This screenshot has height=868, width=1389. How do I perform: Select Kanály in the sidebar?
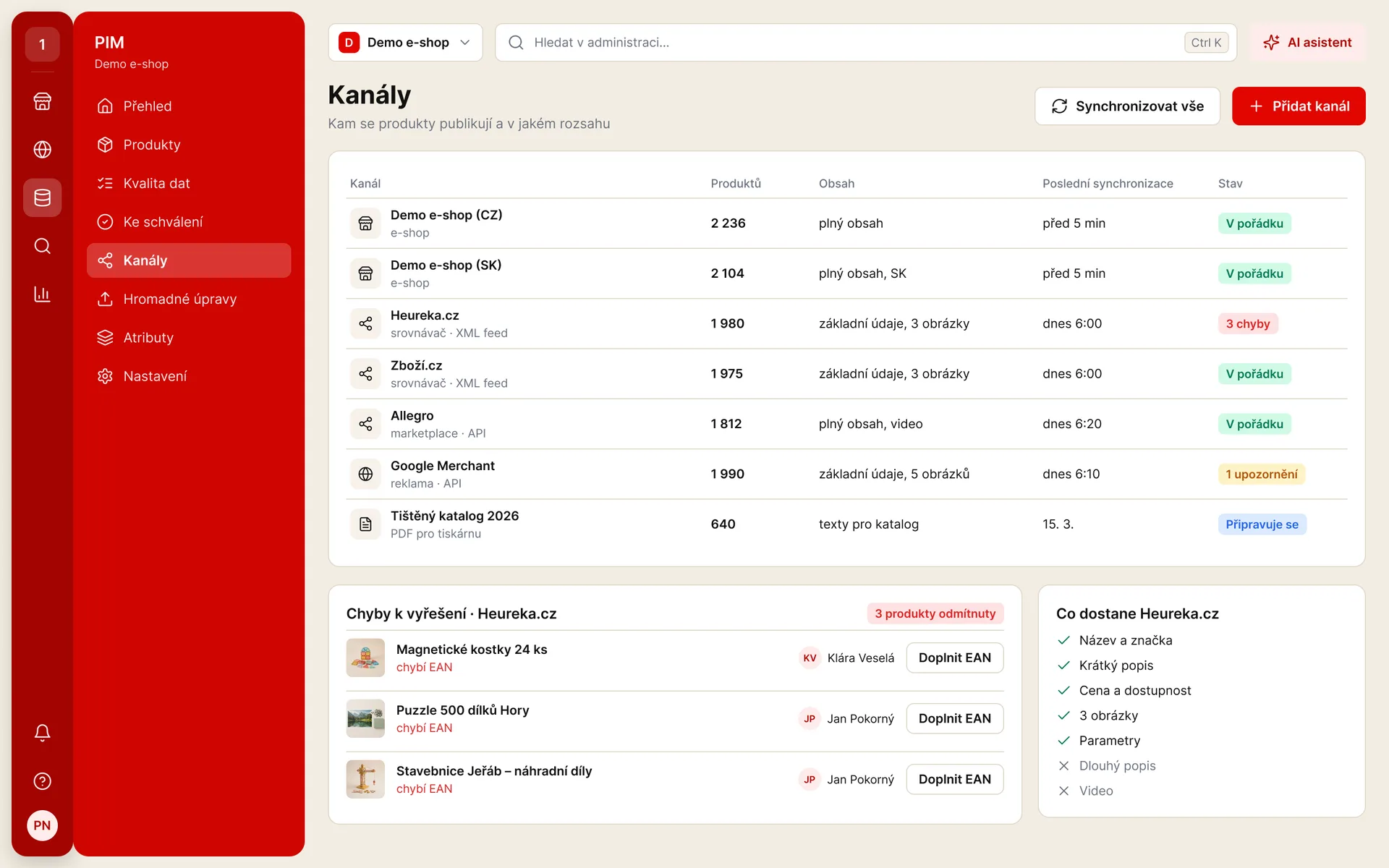[189, 260]
